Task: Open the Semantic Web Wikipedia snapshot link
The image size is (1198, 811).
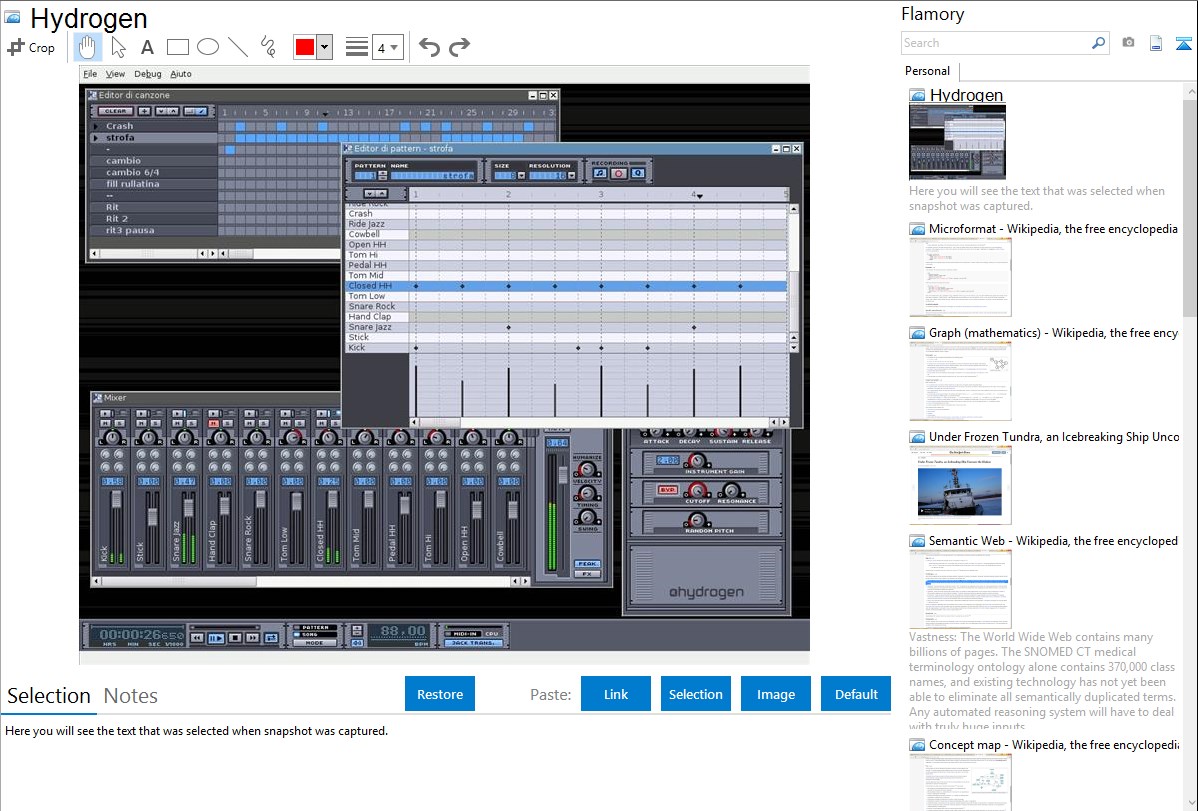Action: (1053, 541)
